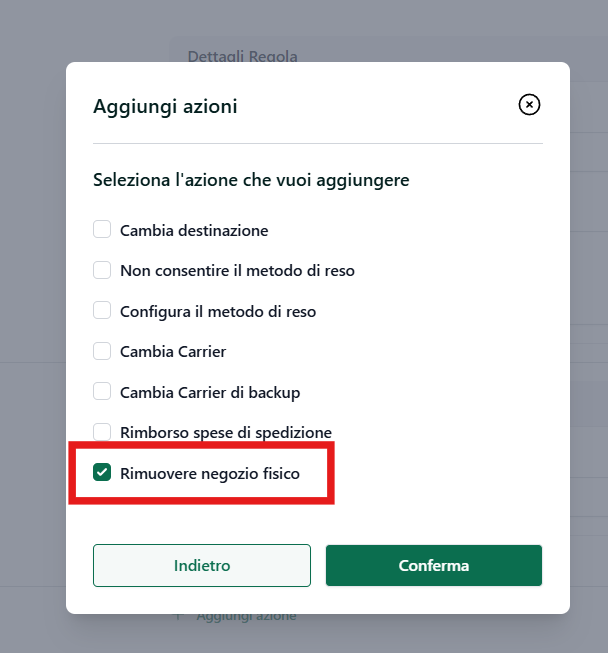Uncheck the green Rimuovere negozio fisico checkbox
Viewport: 608px width, 653px height.
click(102, 472)
